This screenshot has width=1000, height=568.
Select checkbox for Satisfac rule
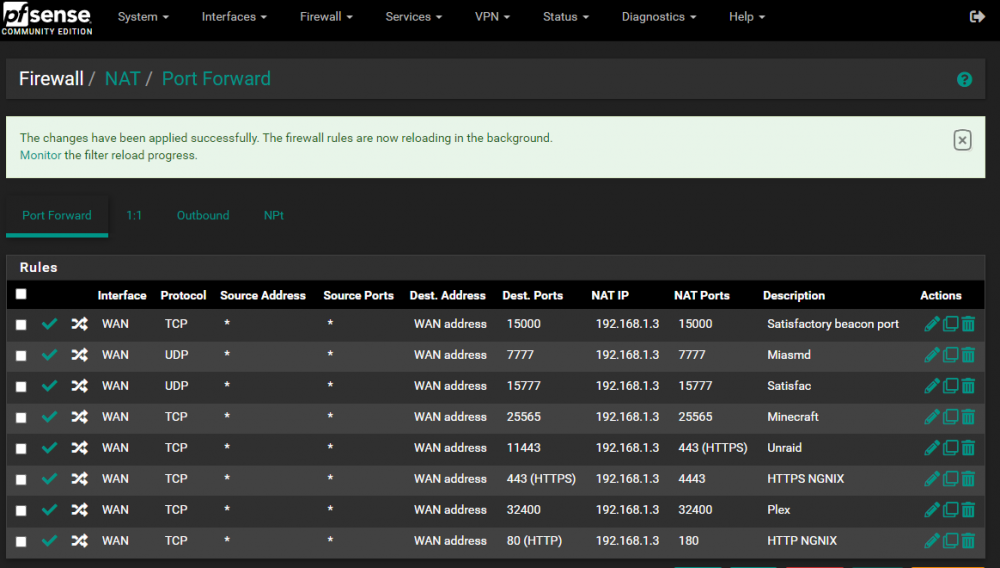[x=21, y=386]
